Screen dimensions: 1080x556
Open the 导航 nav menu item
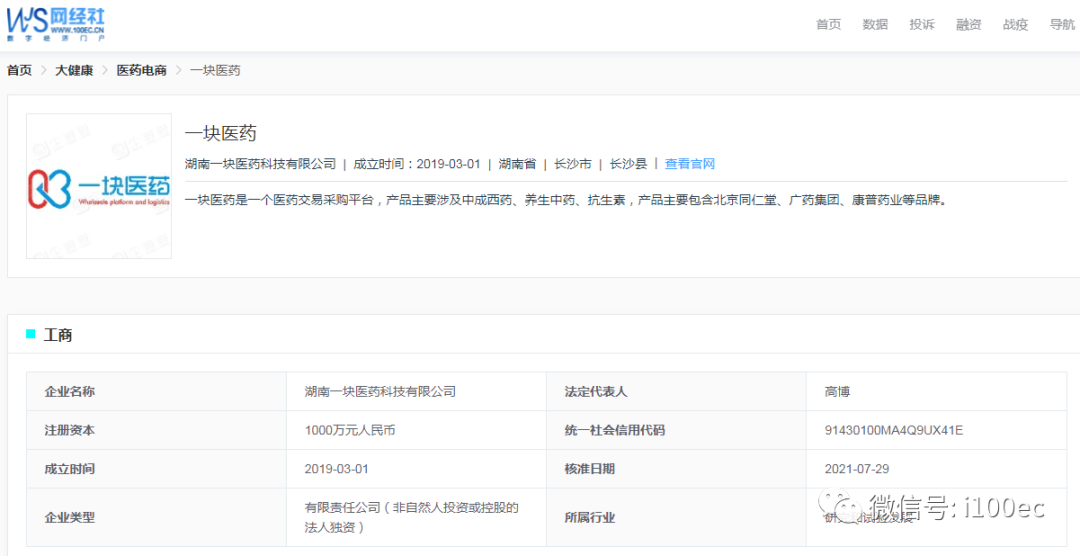point(1062,25)
